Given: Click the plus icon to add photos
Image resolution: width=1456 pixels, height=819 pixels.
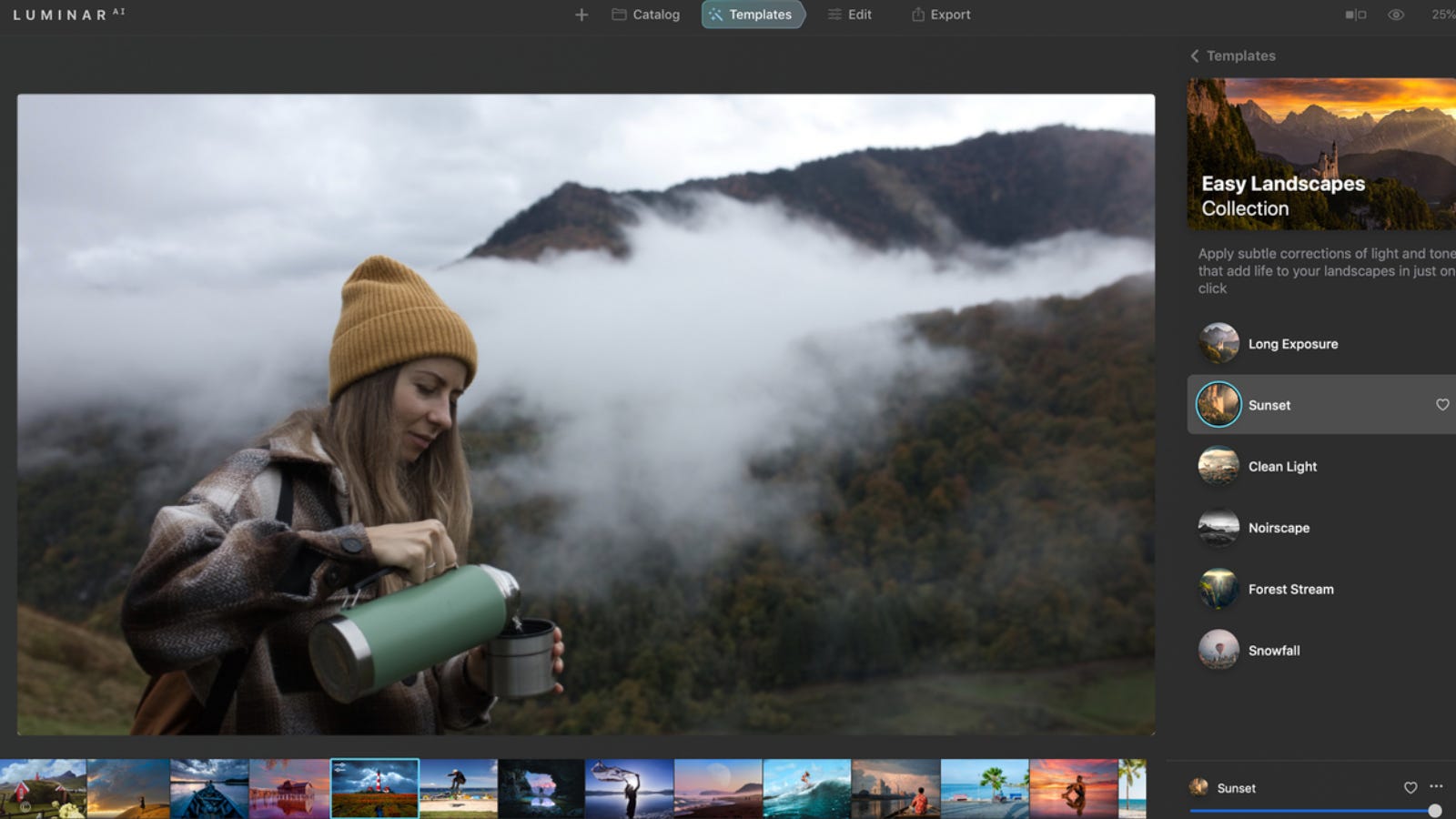Looking at the screenshot, I should pyautogui.click(x=581, y=15).
